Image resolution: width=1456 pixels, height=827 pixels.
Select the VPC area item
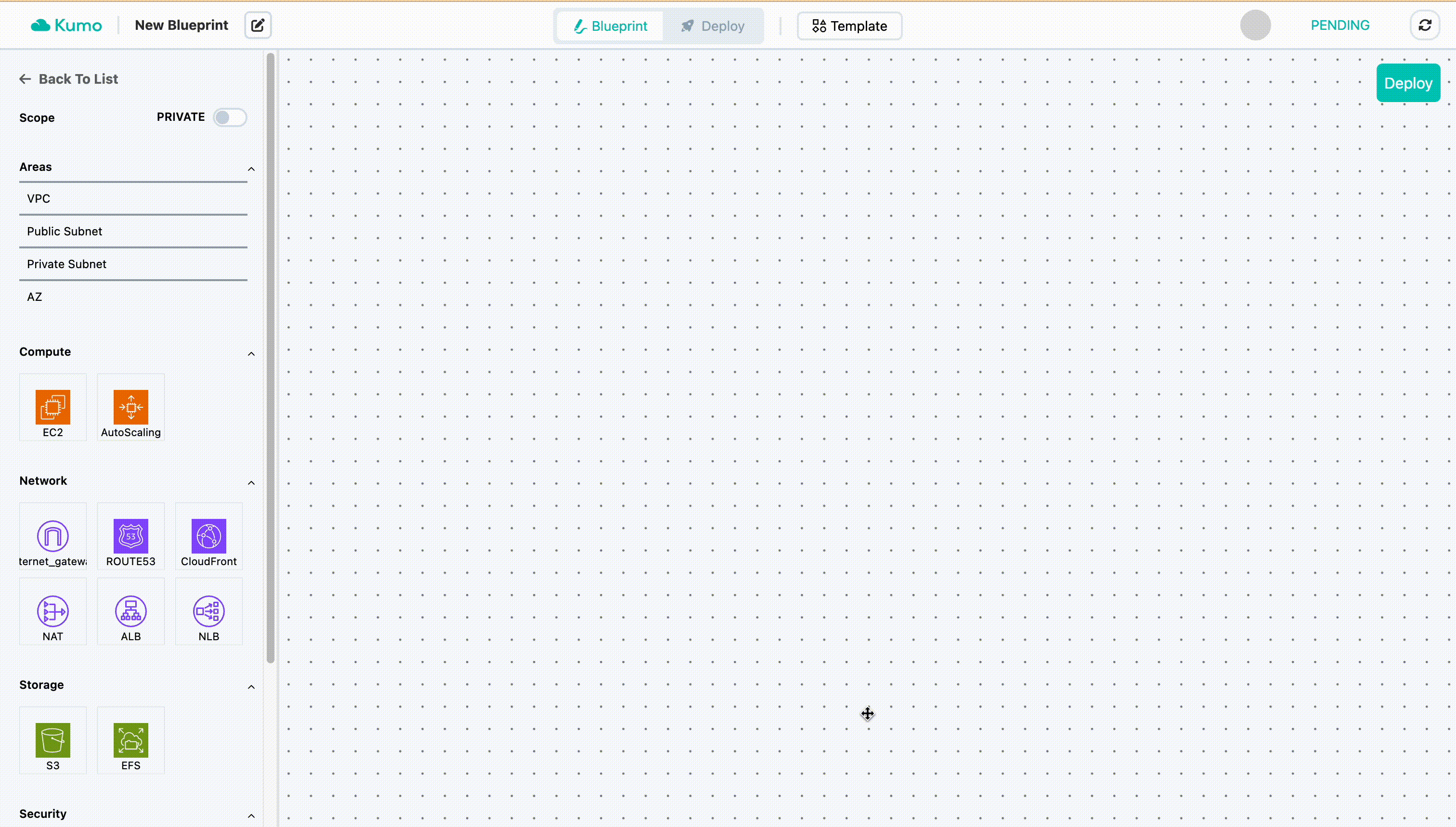point(133,199)
